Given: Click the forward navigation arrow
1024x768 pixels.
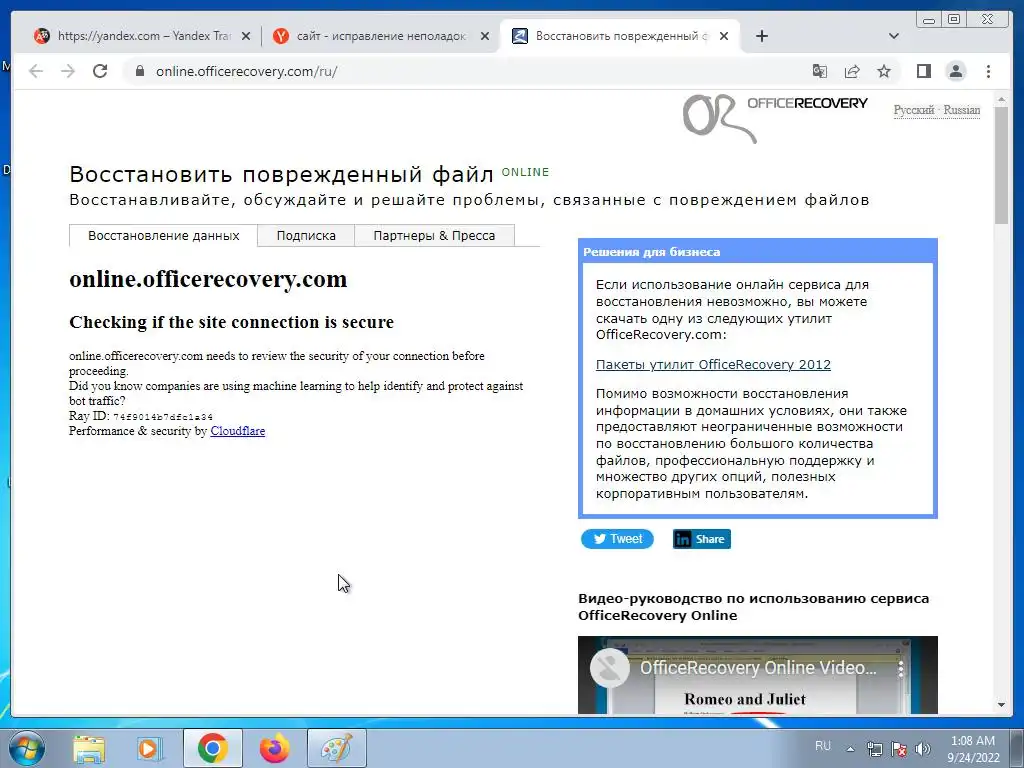Looking at the screenshot, I should 68,71.
